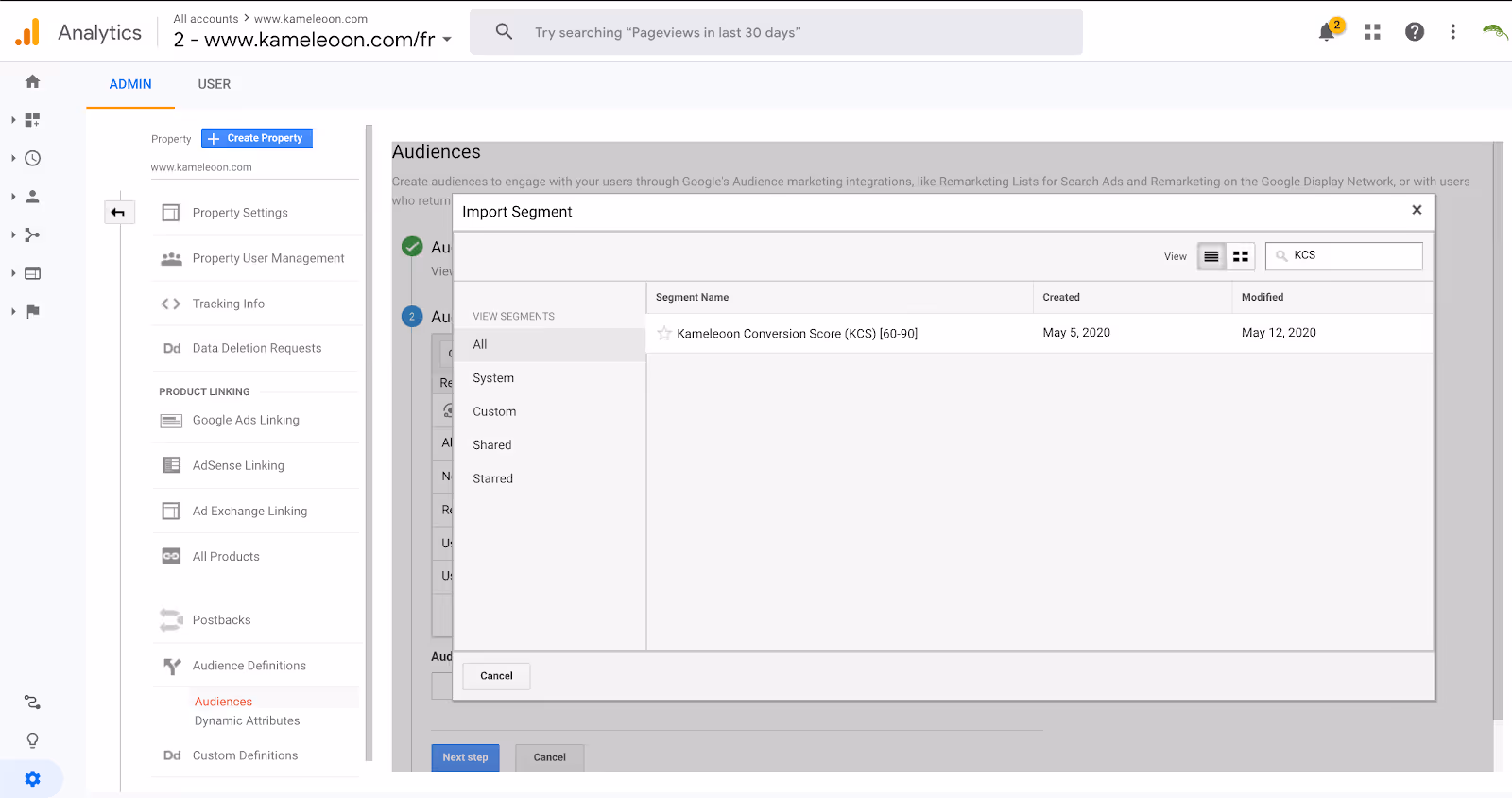
Task: Select All in View Segments
Action: point(550,344)
